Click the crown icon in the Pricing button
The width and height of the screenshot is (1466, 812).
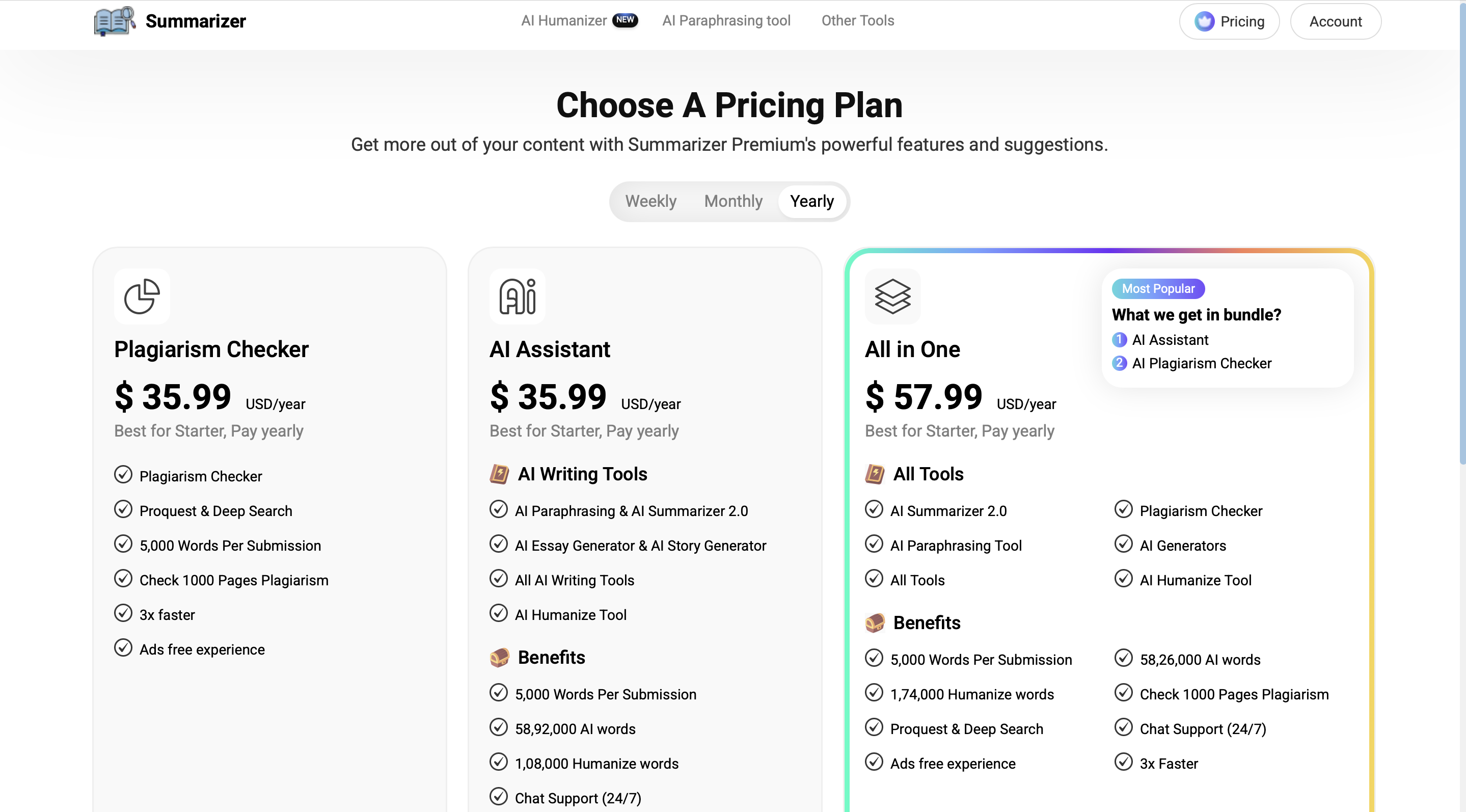(x=1204, y=21)
